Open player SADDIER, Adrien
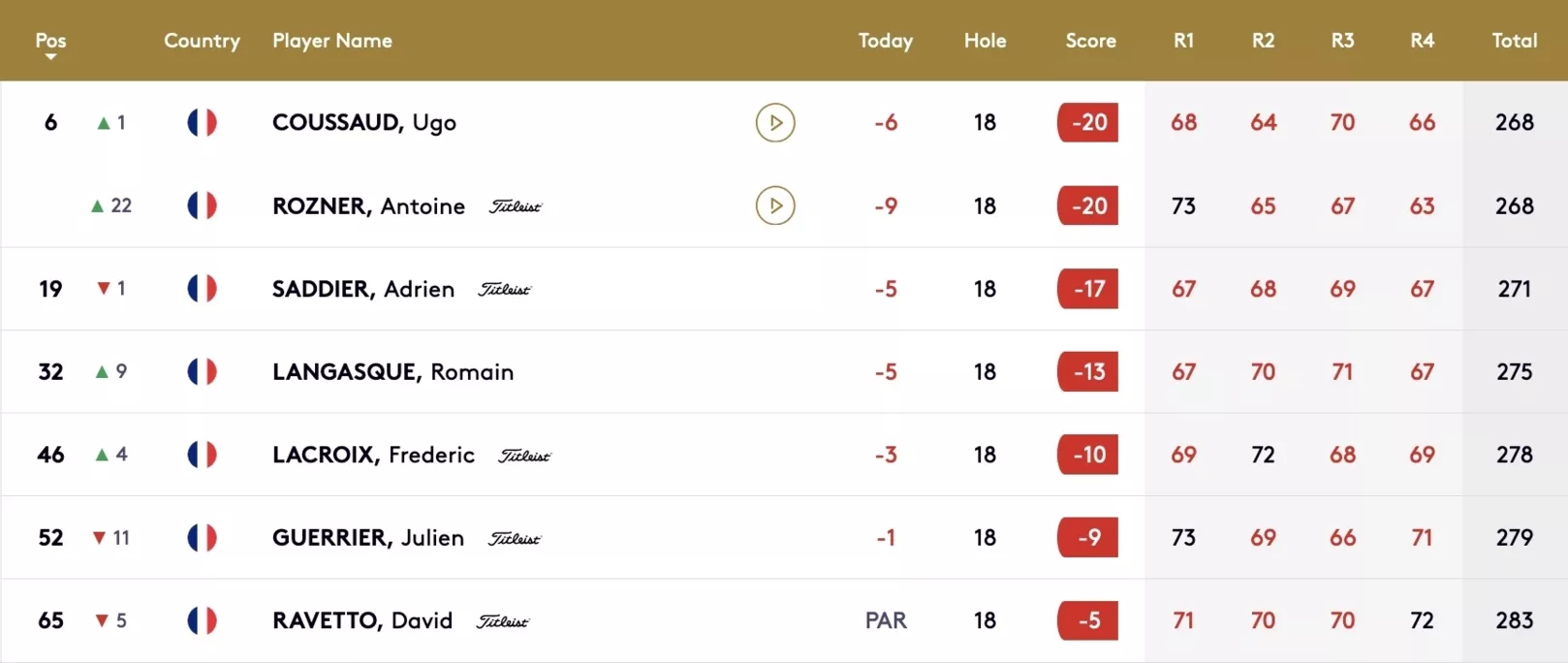The image size is (1568, 663). [363, 289]
